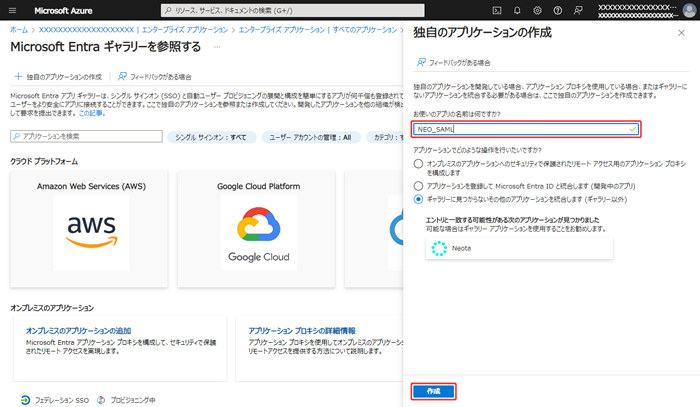Click the この記事 link
The image size is (700, 407).
click(92, 113)
